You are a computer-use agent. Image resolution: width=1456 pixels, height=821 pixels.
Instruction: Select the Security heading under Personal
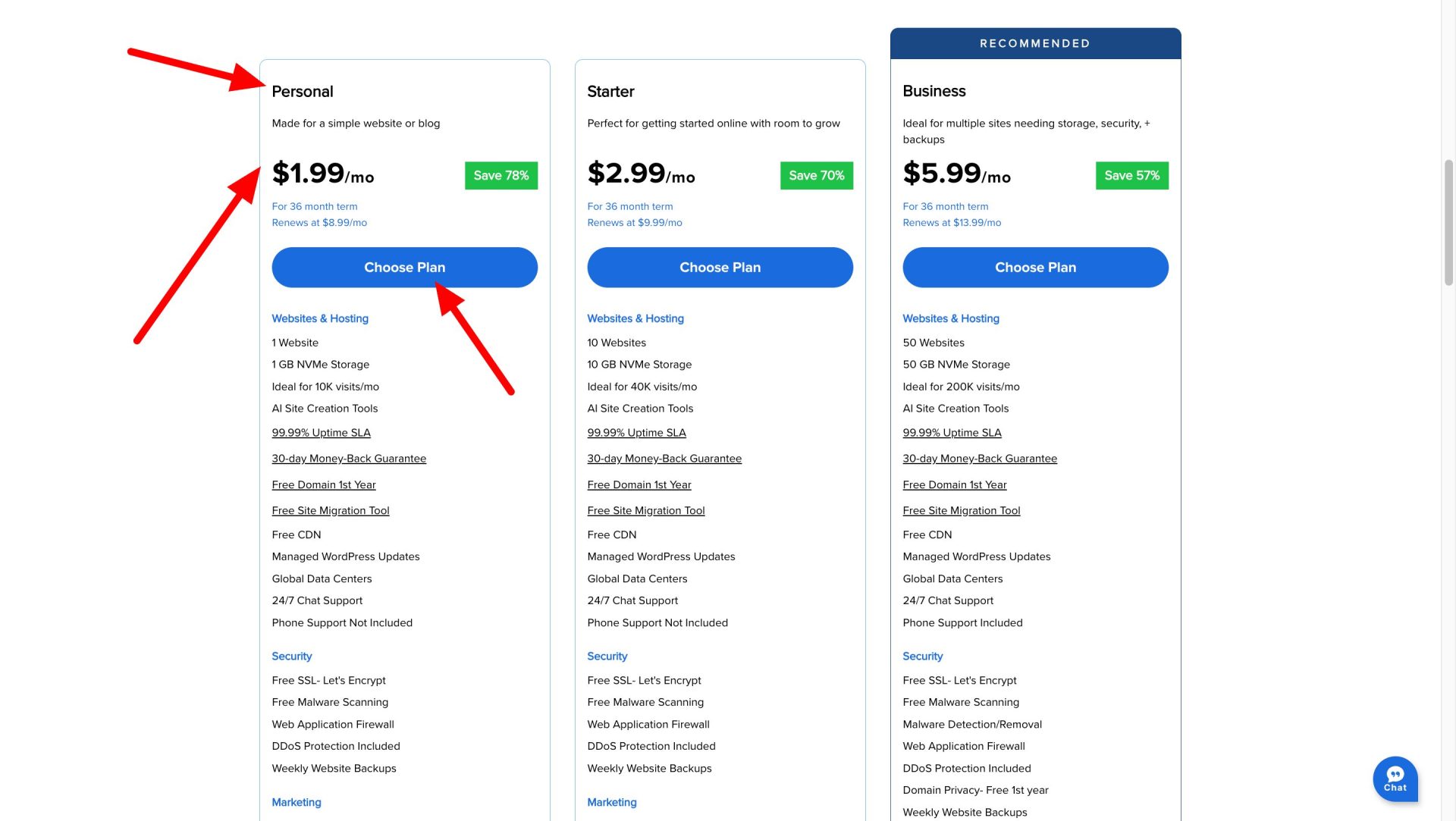(x=292, y=656)
